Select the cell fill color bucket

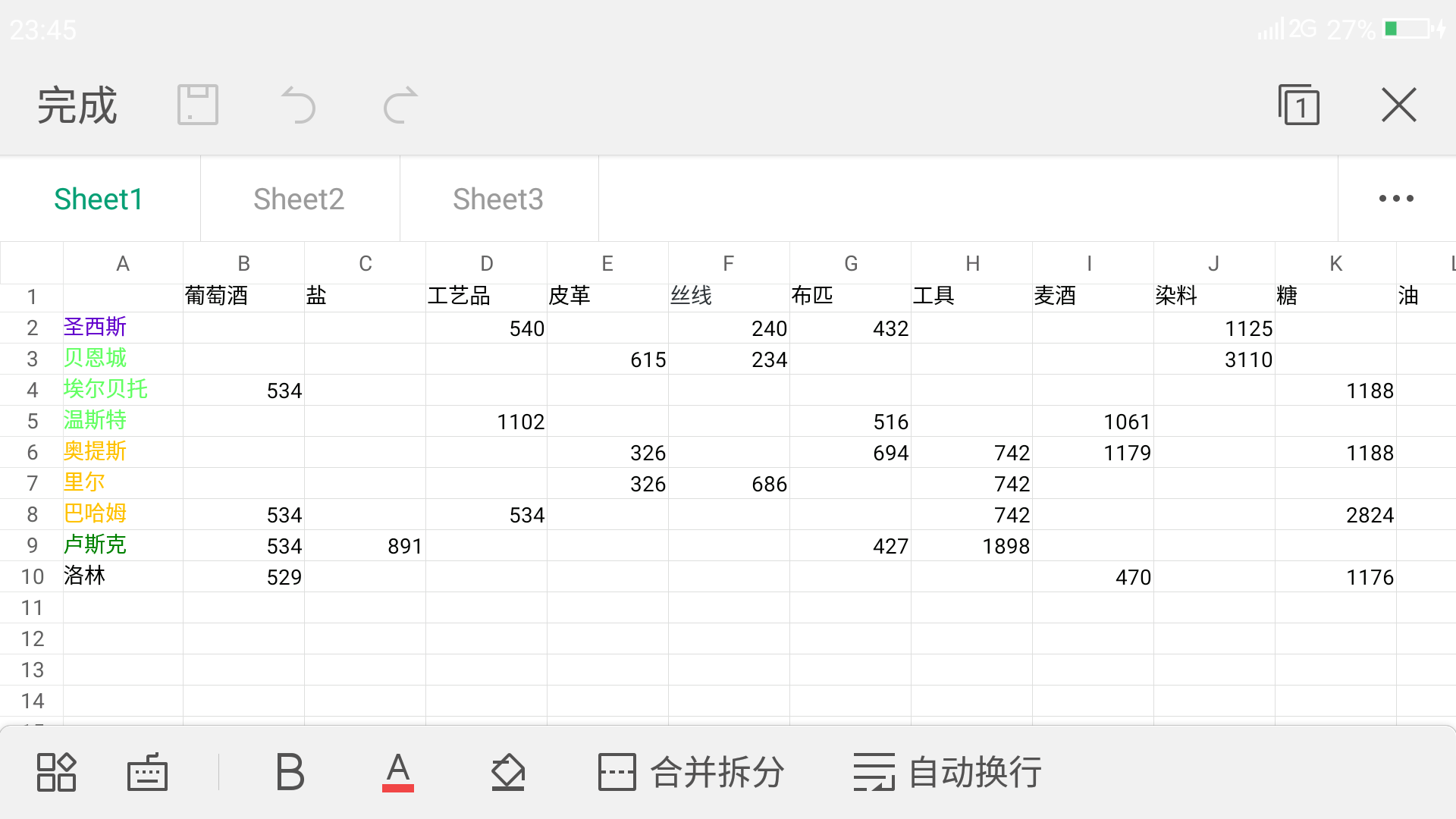click(x=508, y=772)
